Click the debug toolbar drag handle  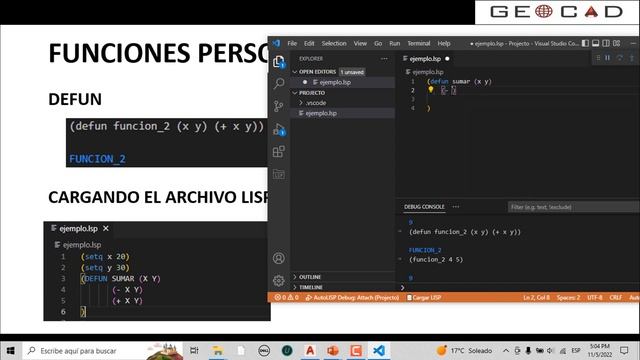pyautogui.click(x=598, y=58)
